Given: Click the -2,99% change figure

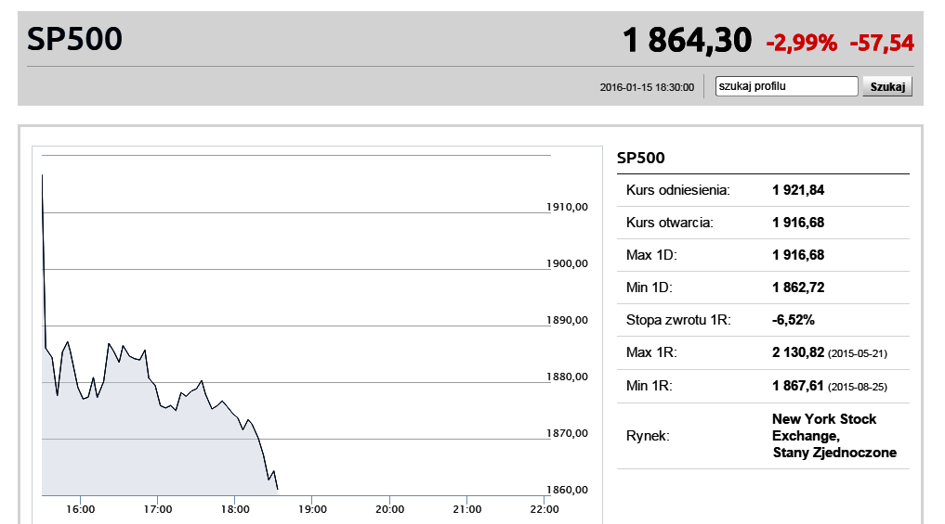Looking at the screenshot, I should (x=802, y=43).
